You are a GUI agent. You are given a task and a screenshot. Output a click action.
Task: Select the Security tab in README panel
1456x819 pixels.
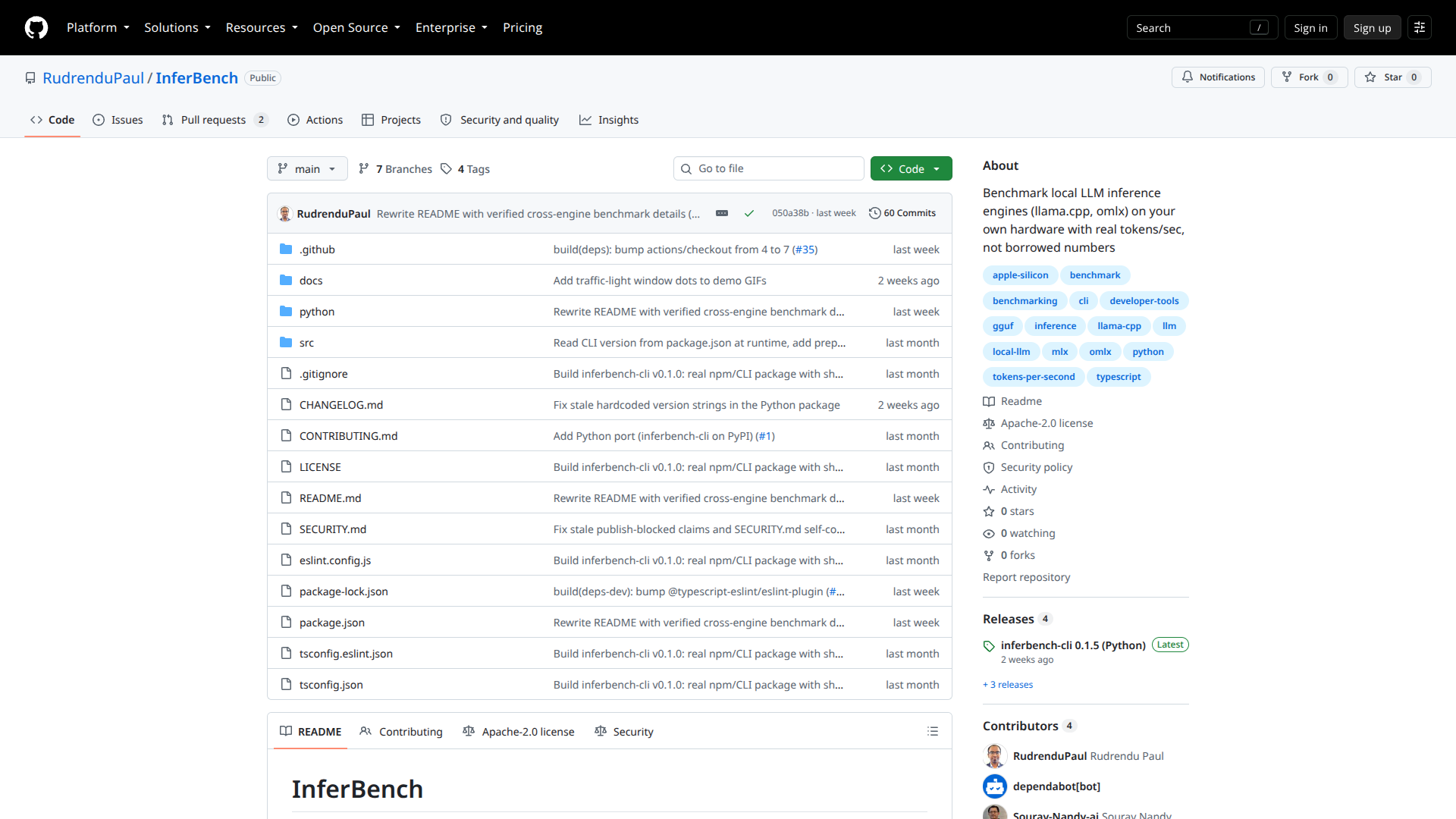(x=624, y=732)
